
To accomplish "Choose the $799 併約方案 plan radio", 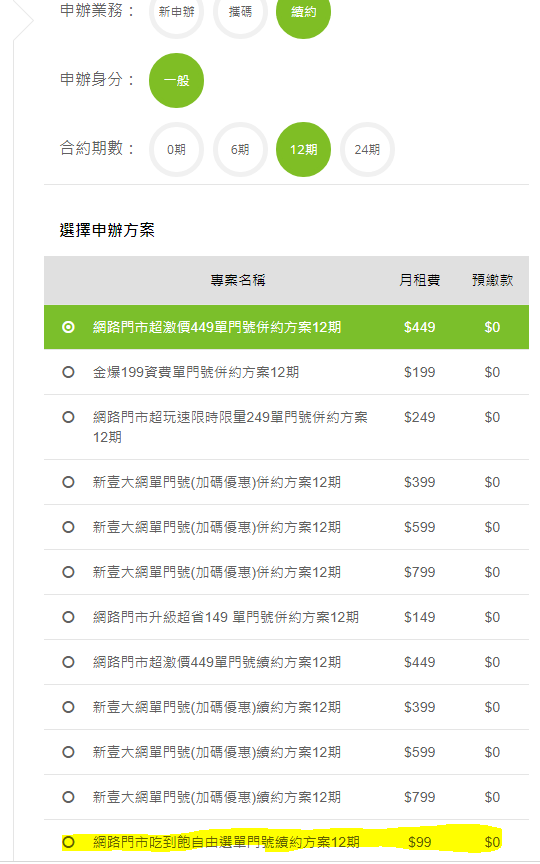I will coord(68,573).
